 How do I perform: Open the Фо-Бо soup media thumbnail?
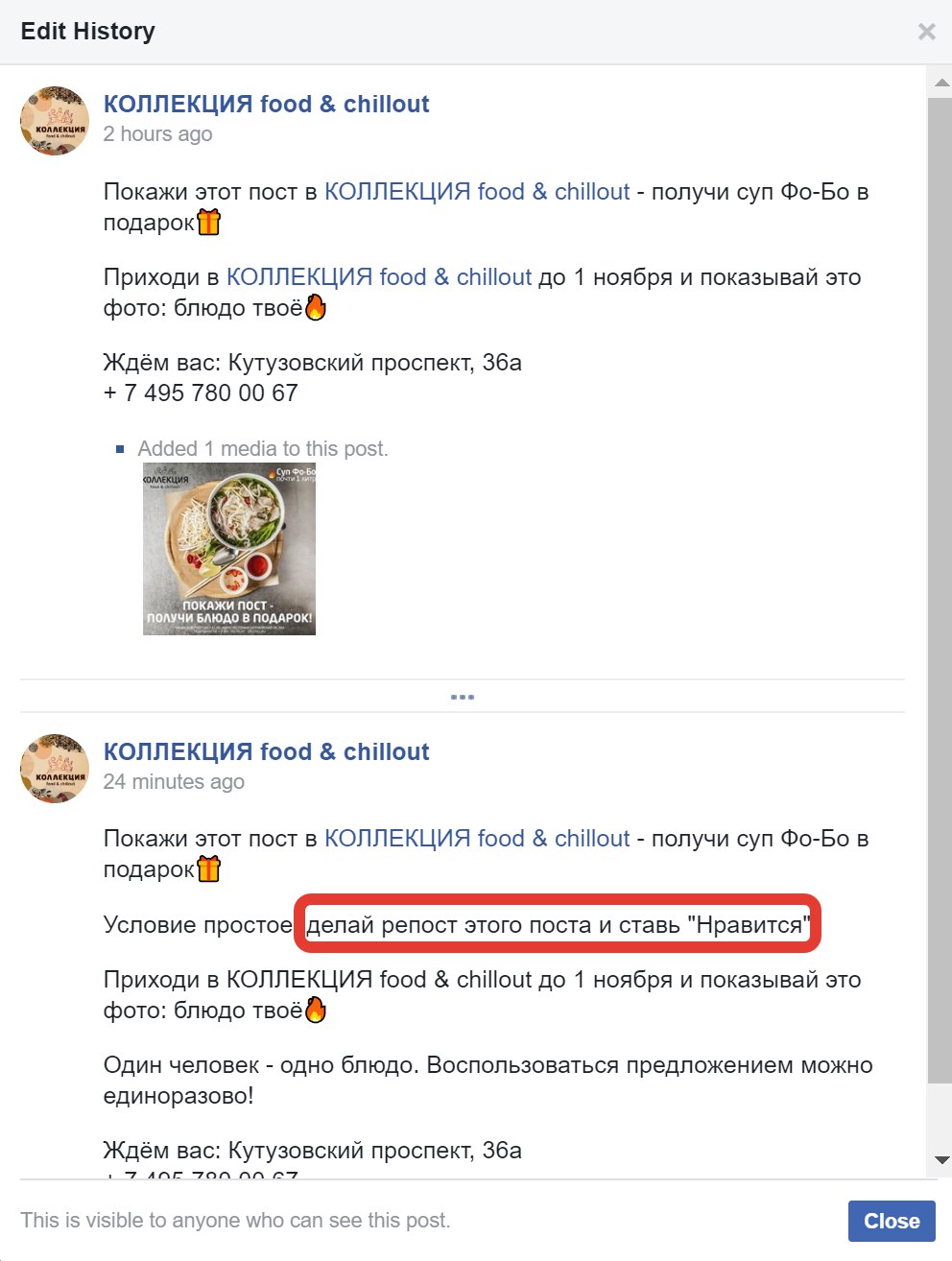tap(229, 549)
